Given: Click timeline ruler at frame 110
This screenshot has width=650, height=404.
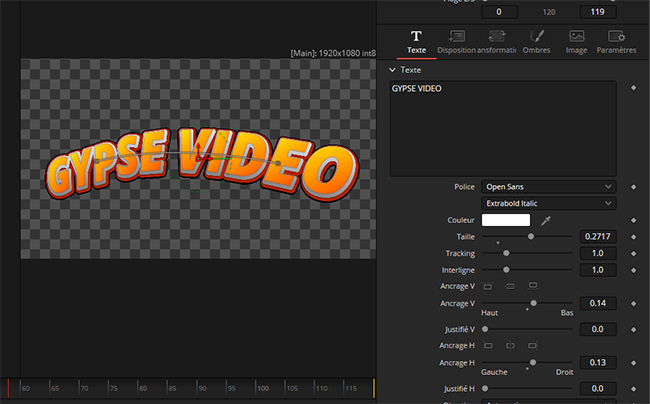Looking at the screenshot, I should coord(321,388).
